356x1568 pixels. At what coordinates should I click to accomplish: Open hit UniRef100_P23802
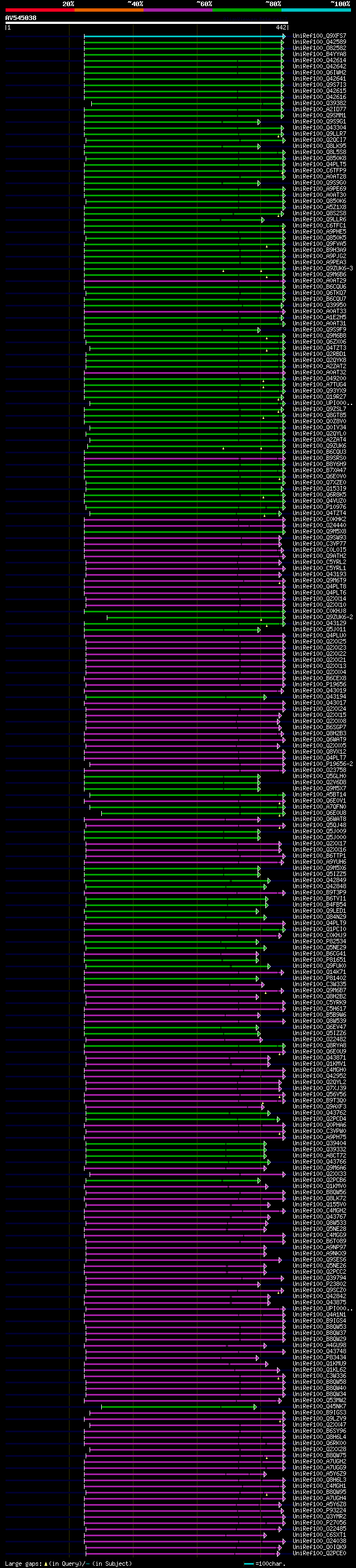coord(319,1284)
